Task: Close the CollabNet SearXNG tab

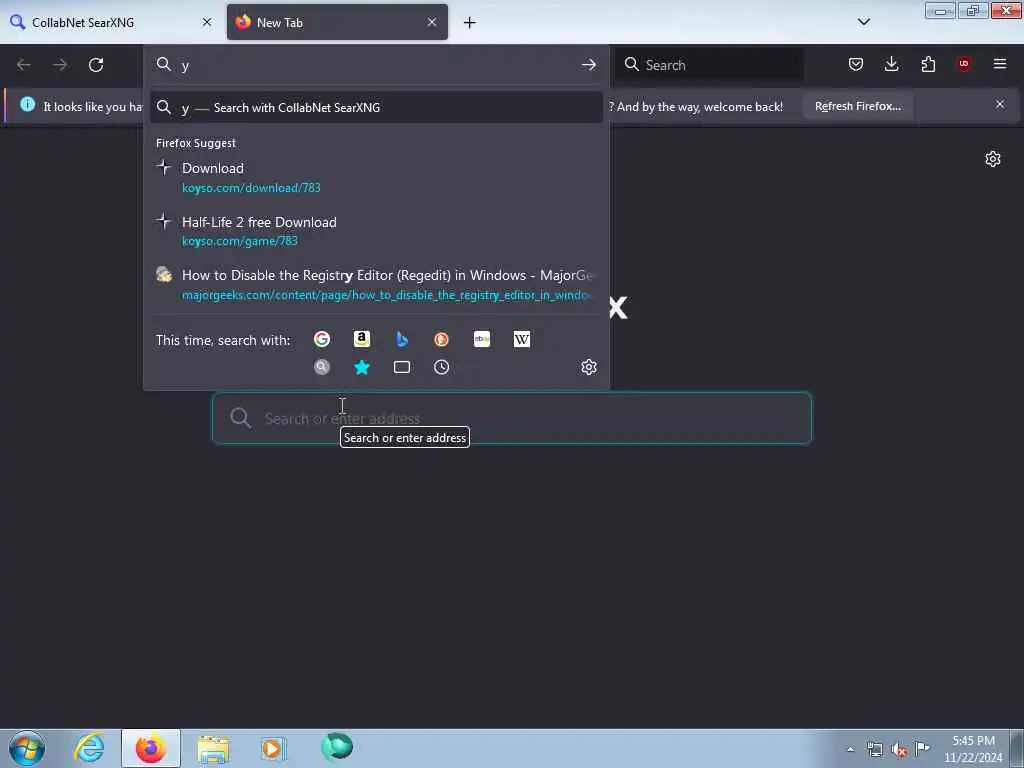Action: (207, 22)
